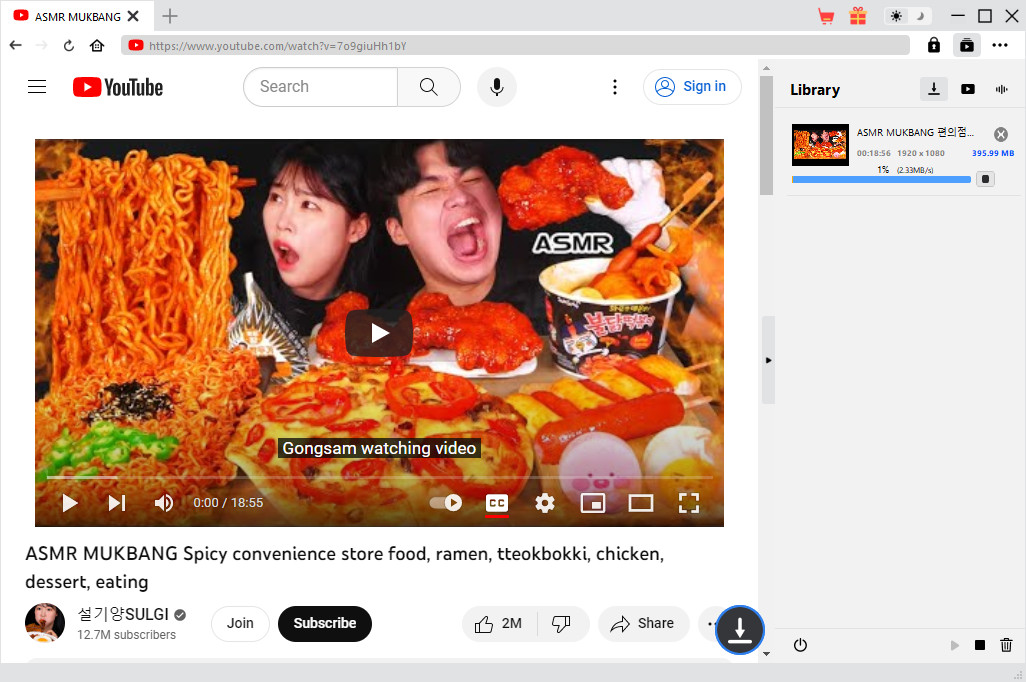Viewport: 1026px width, 682px height.
Task: Switch to the audio tab in Library
Action: (1001, 89)
